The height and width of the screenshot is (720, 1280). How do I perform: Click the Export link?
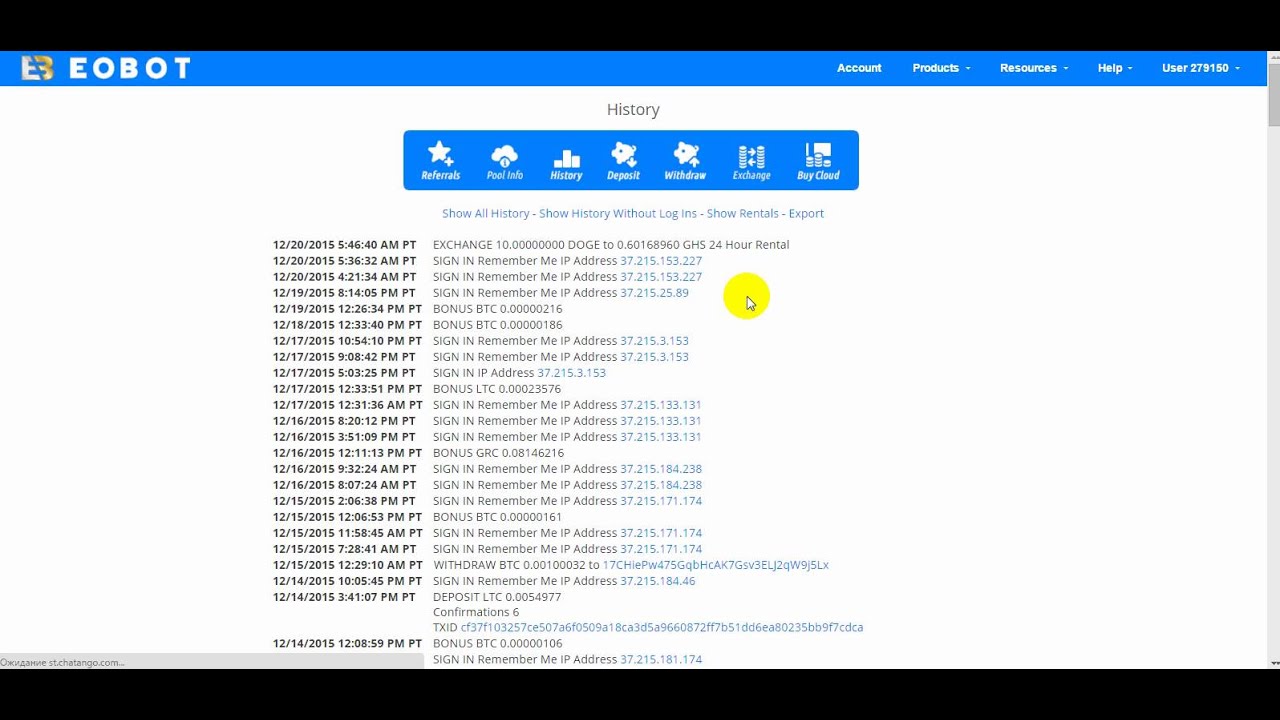click(x=806, y=213)
